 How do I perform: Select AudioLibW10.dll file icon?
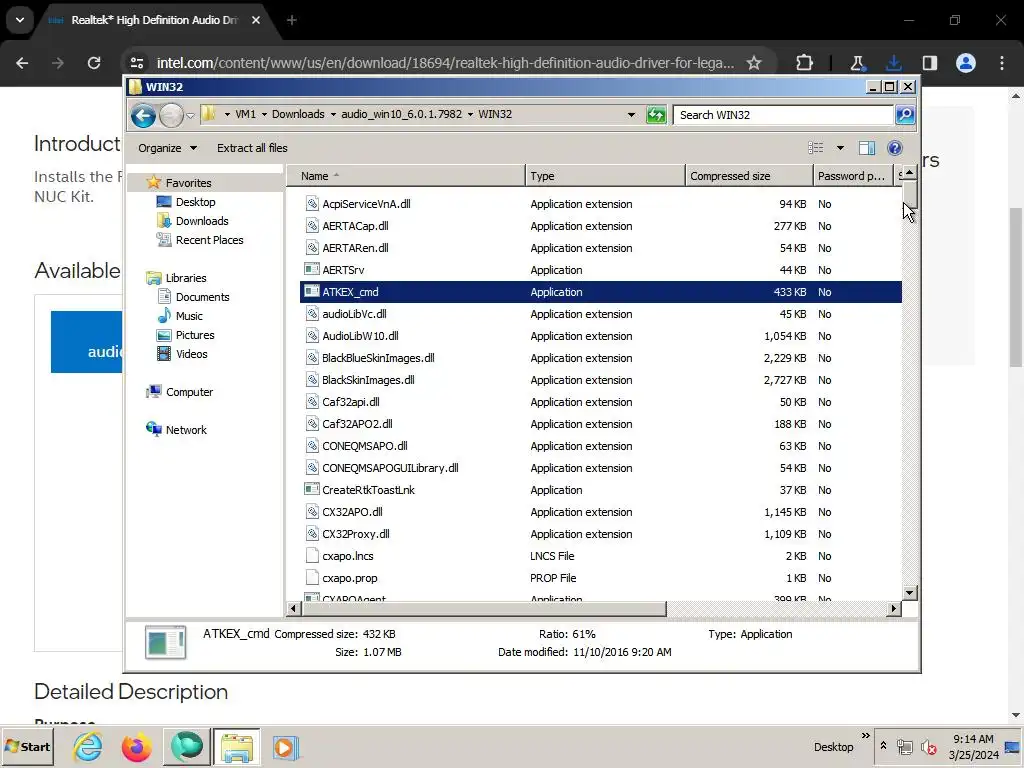312,336
